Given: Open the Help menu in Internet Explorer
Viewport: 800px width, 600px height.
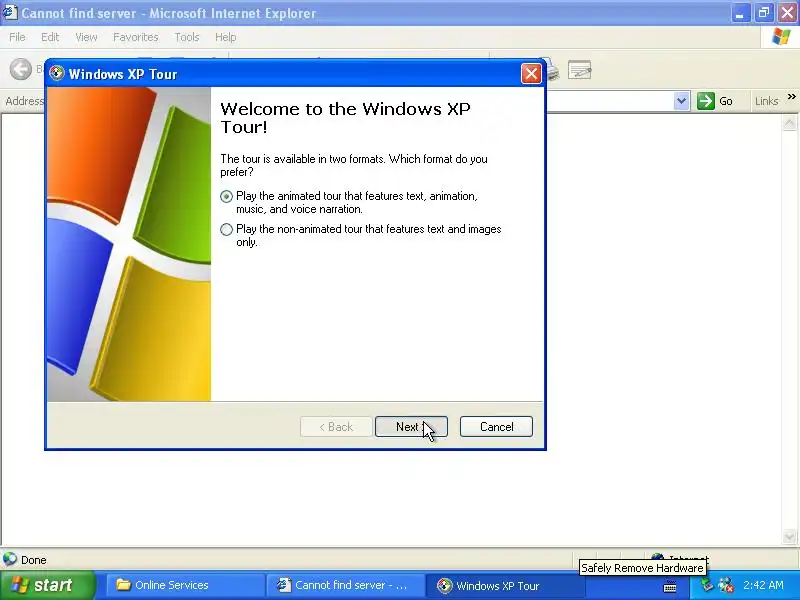Looking at the screenshot, I should [226, 37].
